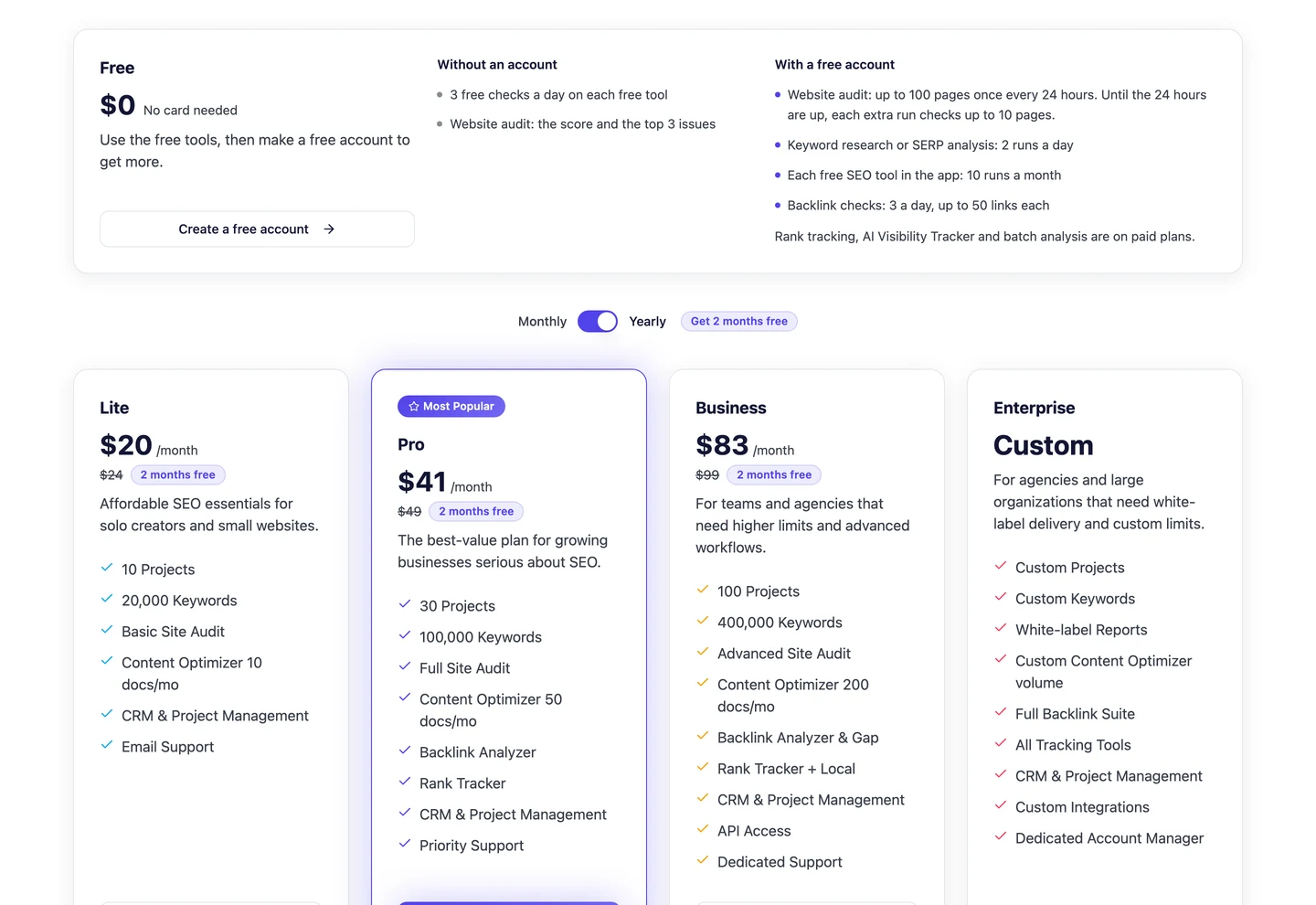Click the Rank Tracker + Local feature
This screenshot has width=1316, height=905.
point(787,769)
